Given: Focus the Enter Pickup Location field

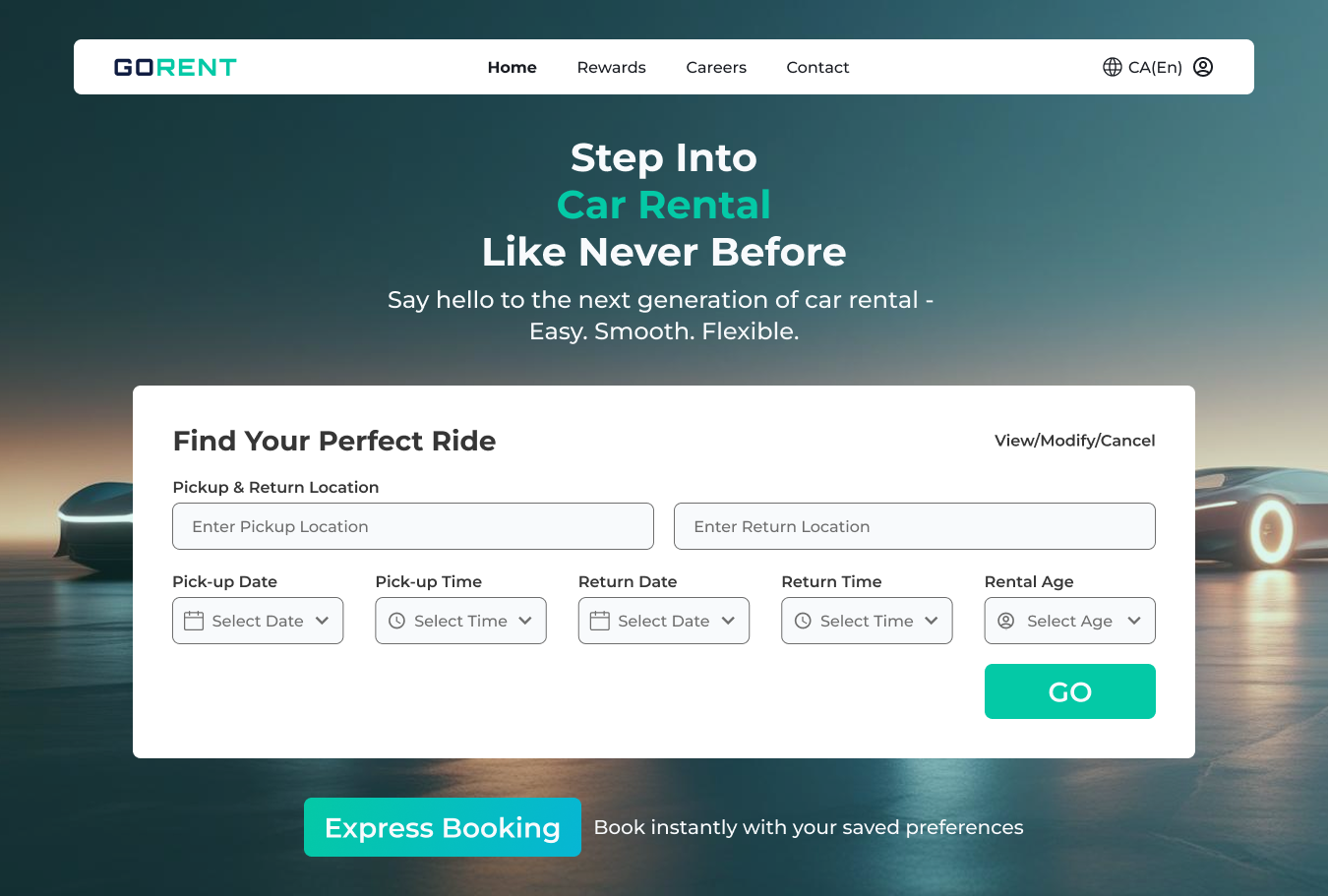Looking at the screenshot, I should 413,526.
